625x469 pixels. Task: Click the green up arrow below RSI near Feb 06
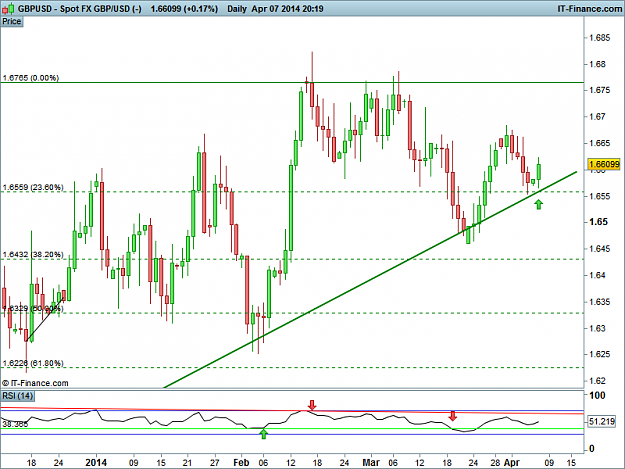pos(263,434)
